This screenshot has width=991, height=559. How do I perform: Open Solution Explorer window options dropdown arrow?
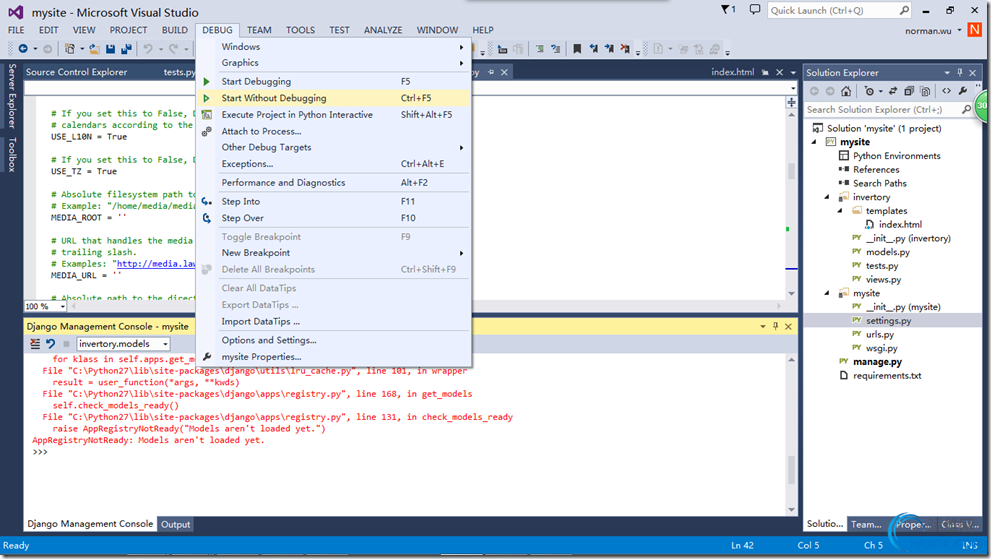tap(947, 72)
